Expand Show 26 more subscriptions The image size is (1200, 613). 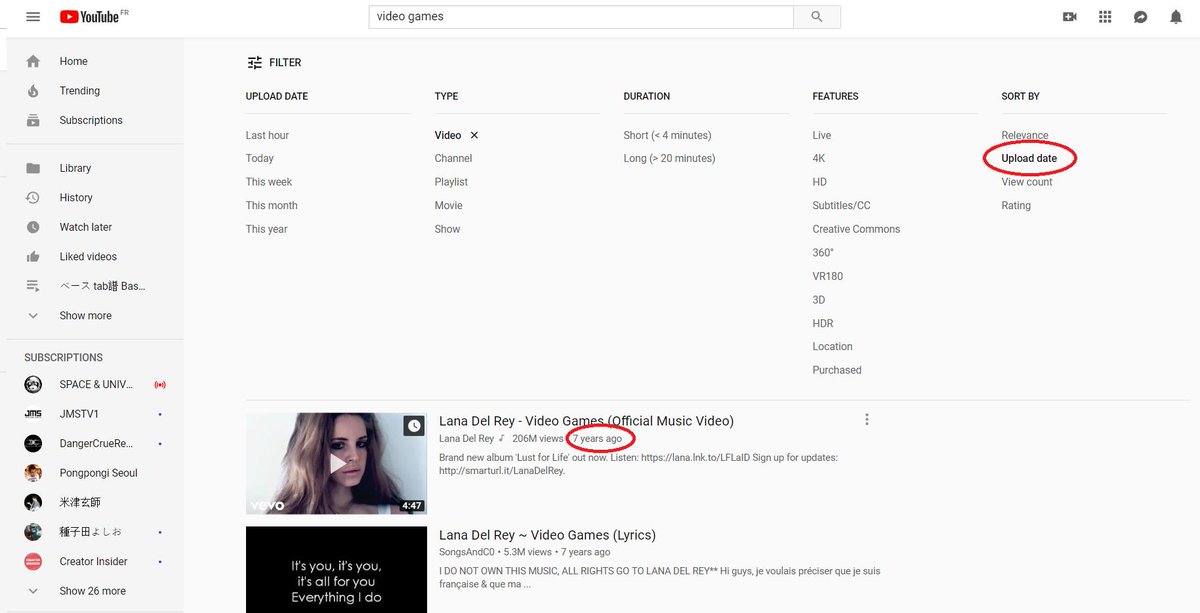click(x=92, y=591)
